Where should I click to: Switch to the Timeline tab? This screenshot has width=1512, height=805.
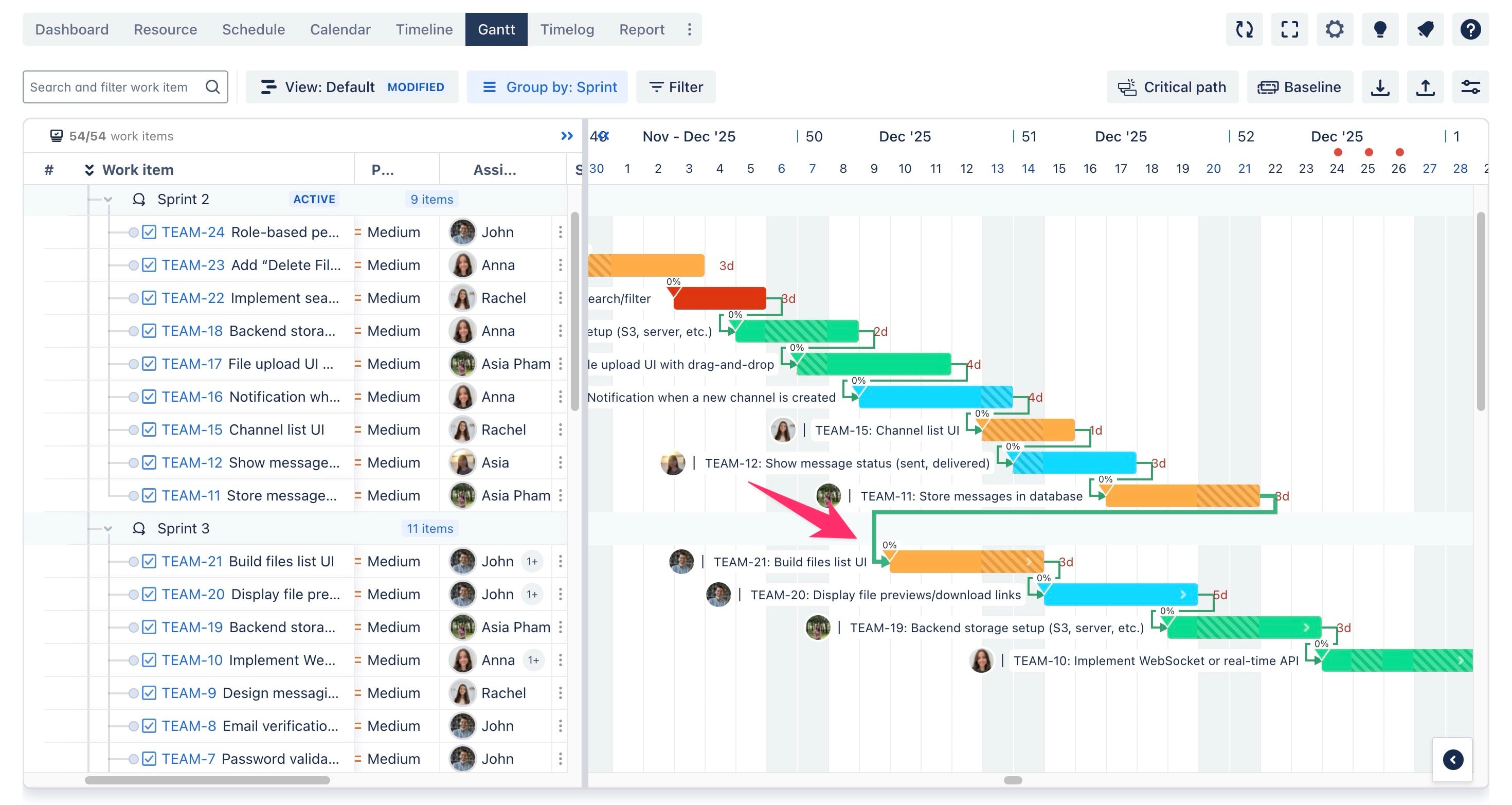point(424,29)
